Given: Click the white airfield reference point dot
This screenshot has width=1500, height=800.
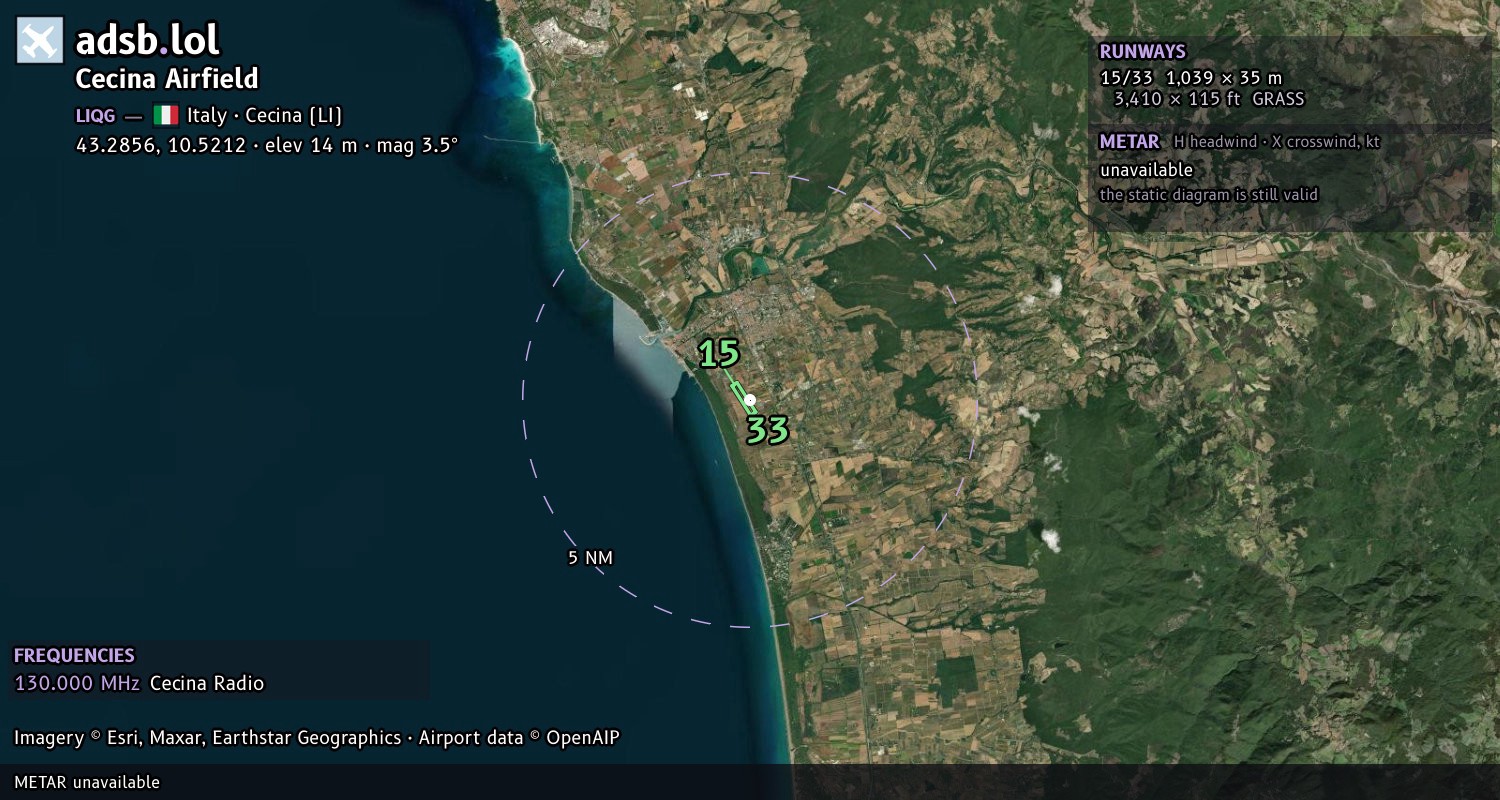Looking at the screenshot, I should [x=750, y=400].
